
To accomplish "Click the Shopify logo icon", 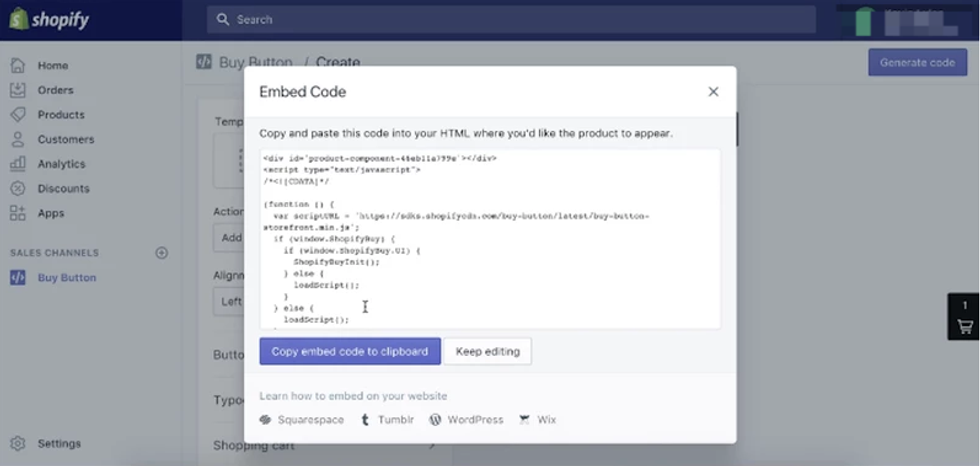I will pos(18,19).
